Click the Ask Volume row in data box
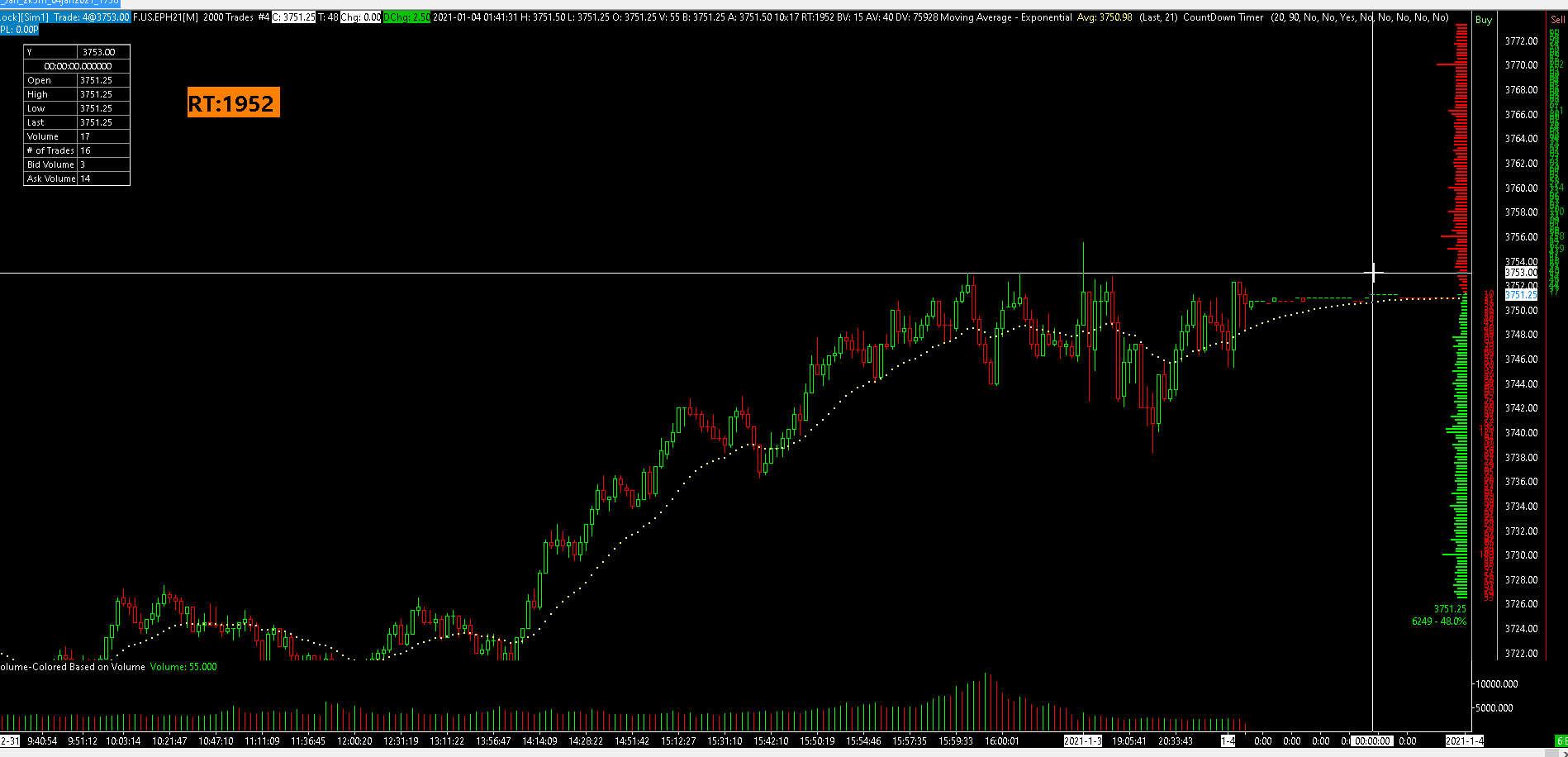This screenshot has width=1568, height=757. [77, 179]
